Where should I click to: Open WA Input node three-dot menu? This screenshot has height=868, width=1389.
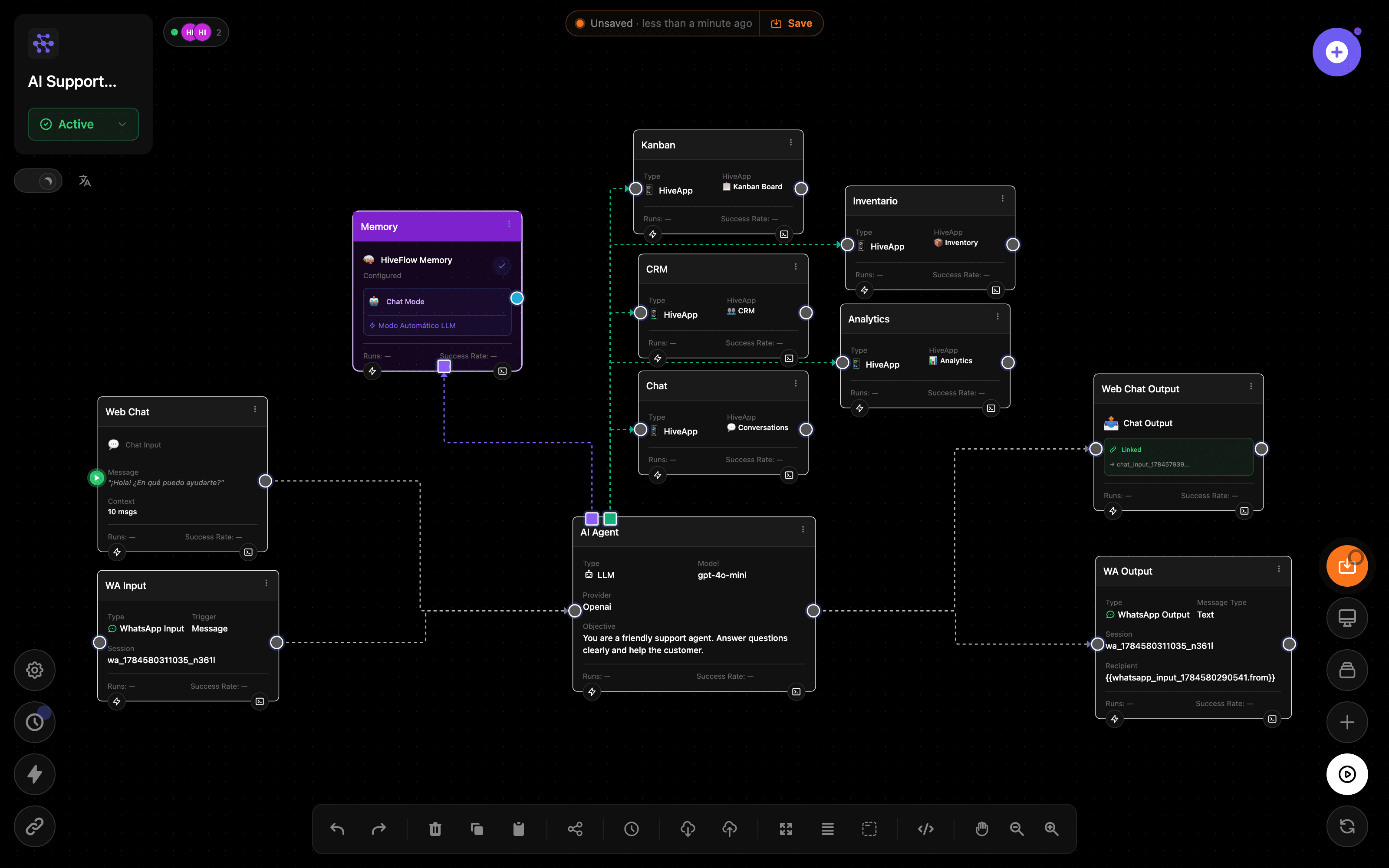(x=267, y=583)
